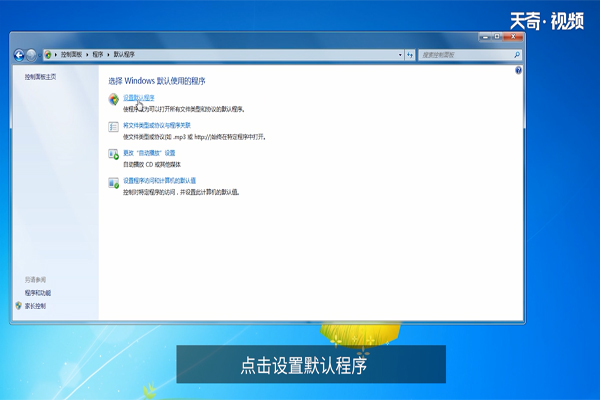Click description 控制对特定程序的访问，并设置此计算机的默认值

181,192
